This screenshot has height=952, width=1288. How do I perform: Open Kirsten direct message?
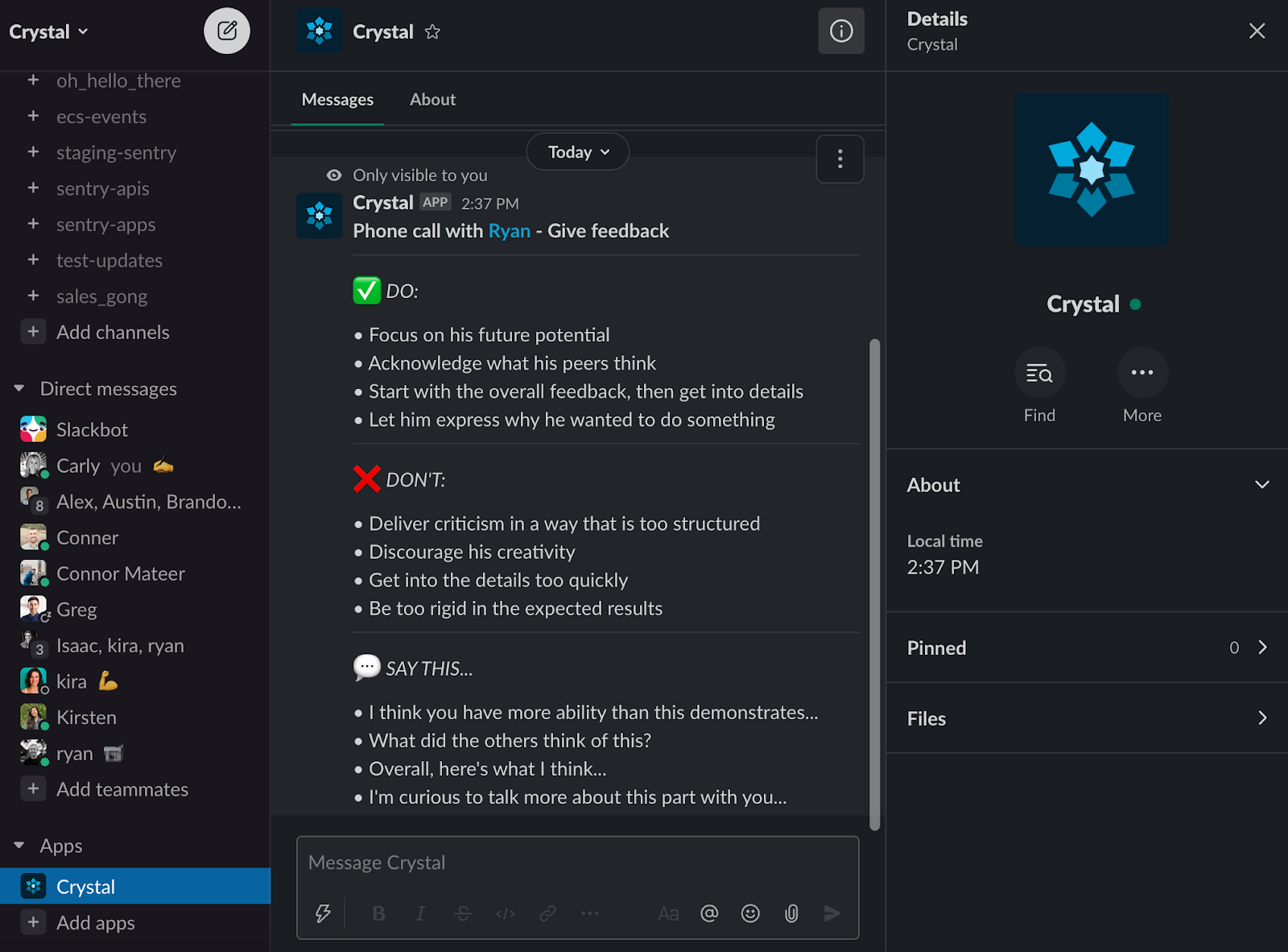click(x=134, y=717)
